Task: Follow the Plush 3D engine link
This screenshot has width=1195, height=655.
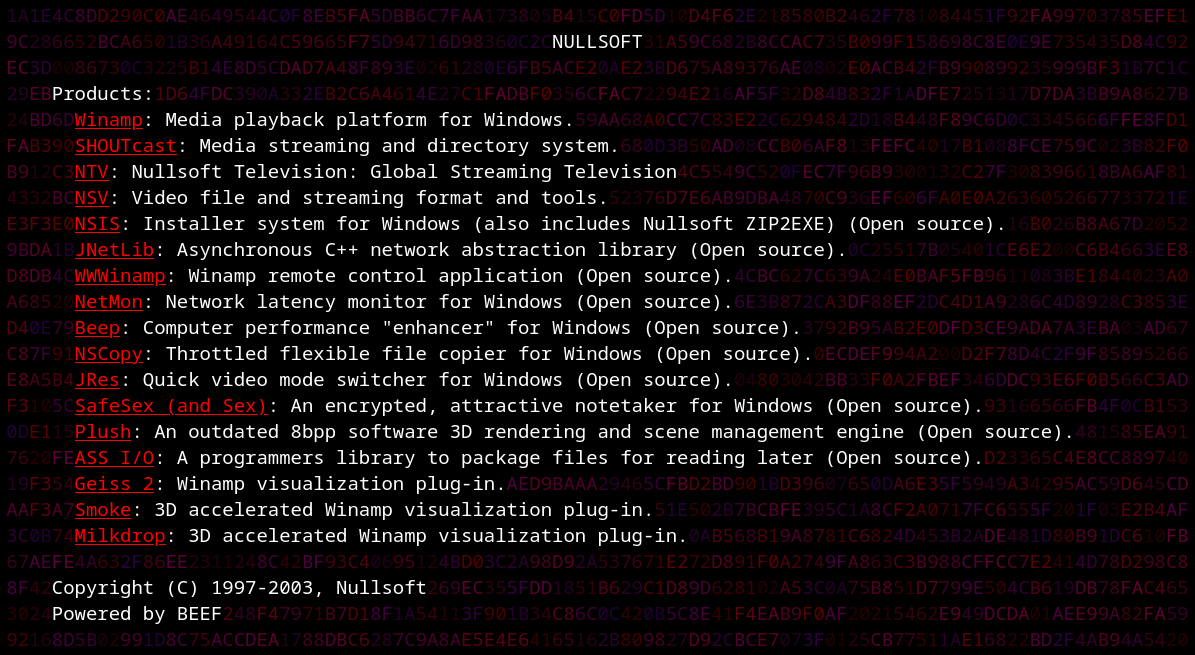Action: click(x=102, y=432)
